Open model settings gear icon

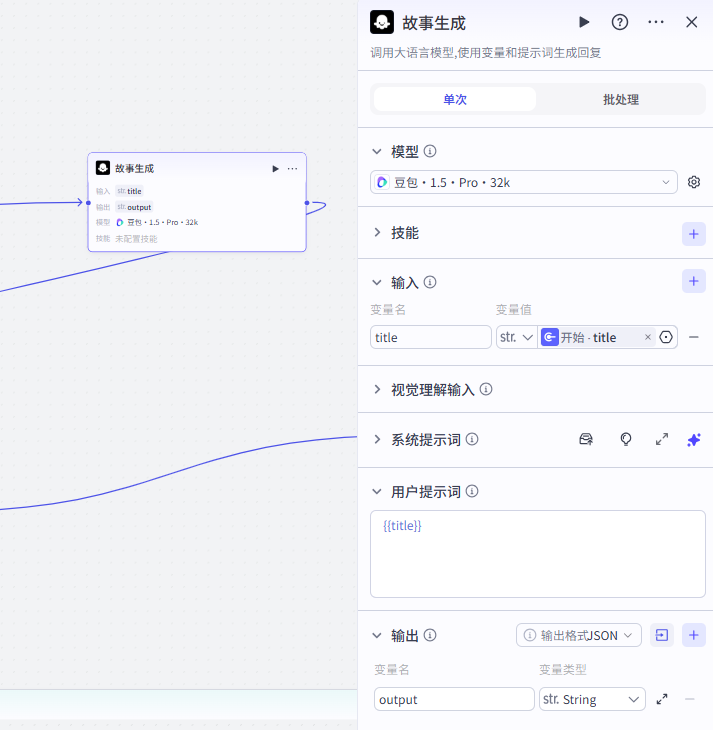tap(693, 182)
